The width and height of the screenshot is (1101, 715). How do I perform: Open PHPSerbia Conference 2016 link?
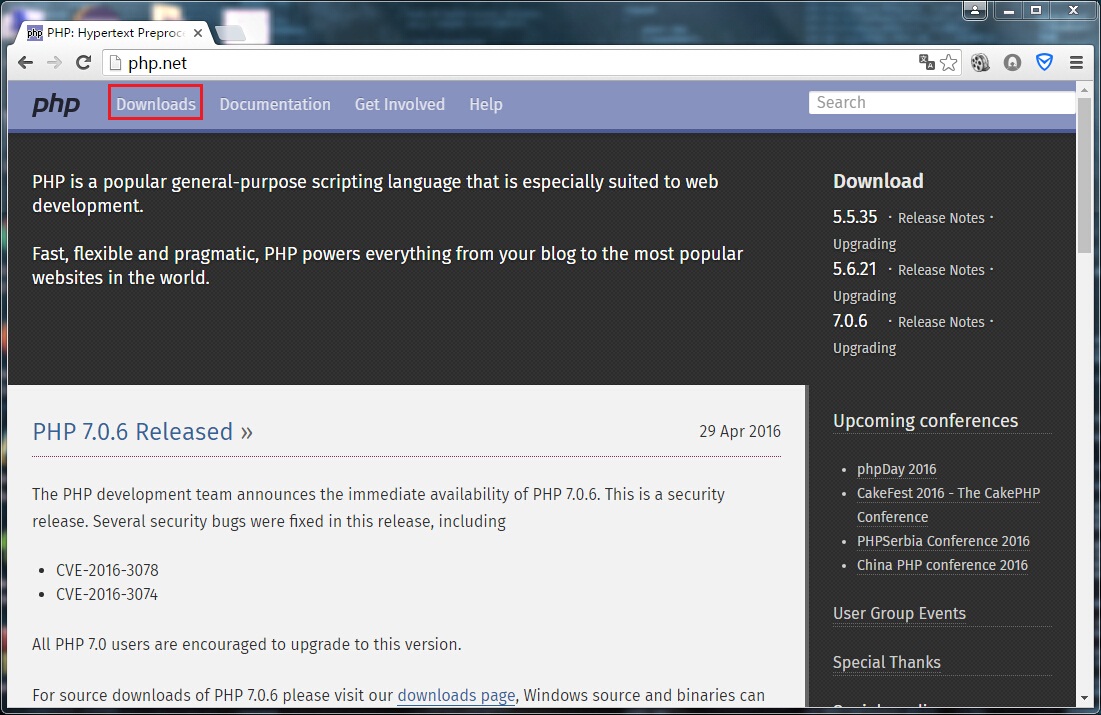coord(943,541)
